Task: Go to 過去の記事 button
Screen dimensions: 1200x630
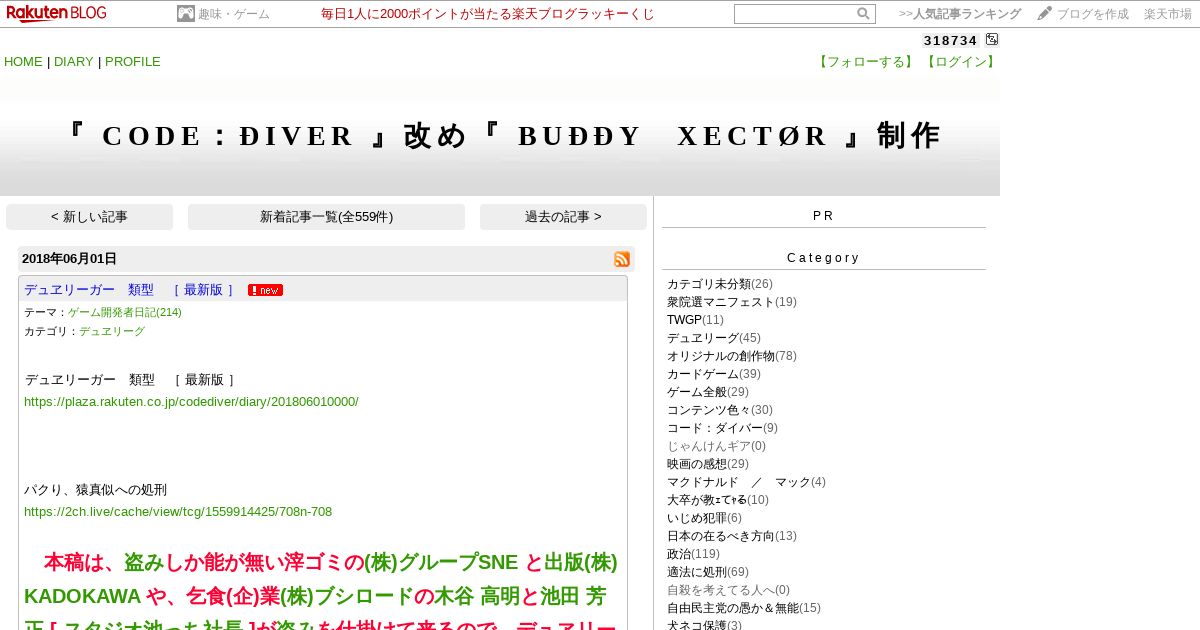Action: pyautogui.click(x=563, y=217)
